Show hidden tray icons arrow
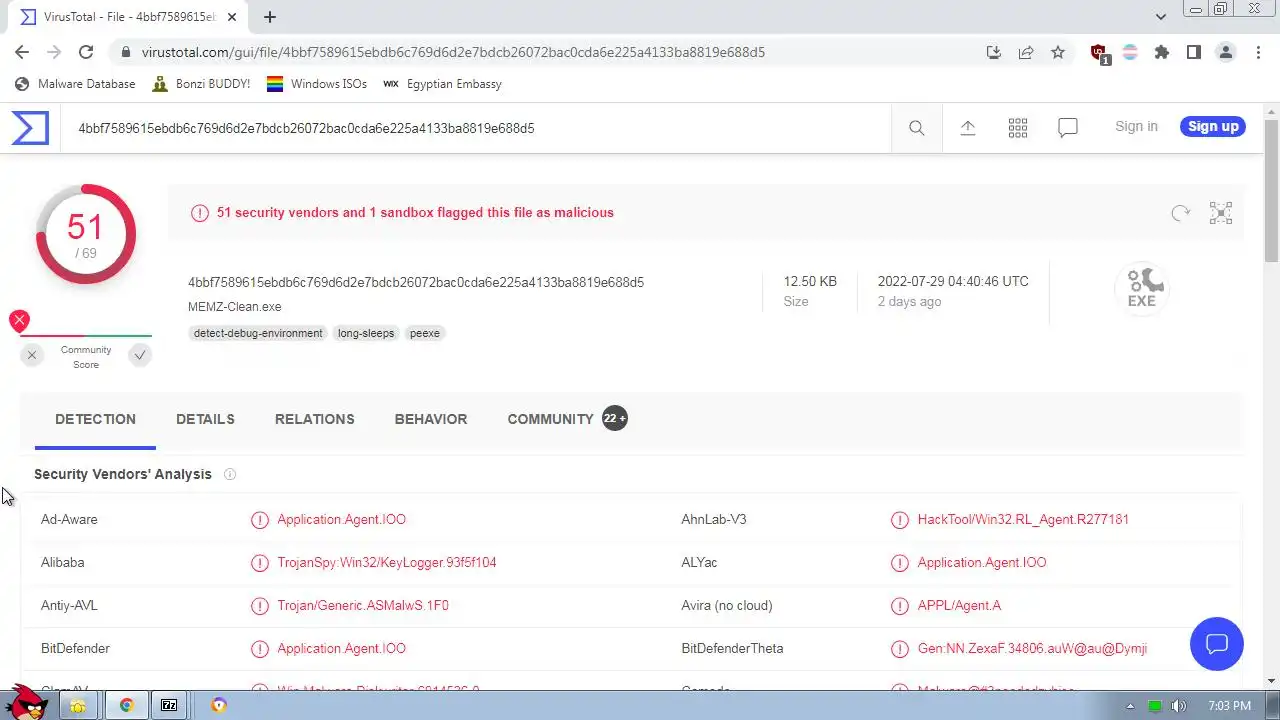1280x720 pixels. point(1130,706)
